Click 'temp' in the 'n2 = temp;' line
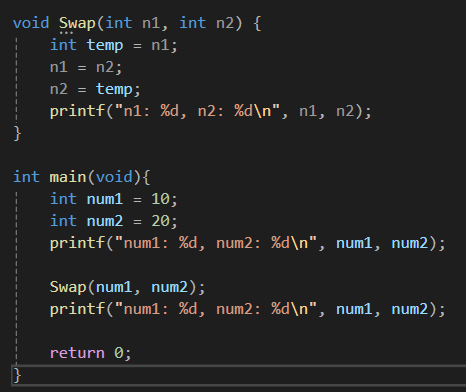466x392 pixels. pos(114,89)
